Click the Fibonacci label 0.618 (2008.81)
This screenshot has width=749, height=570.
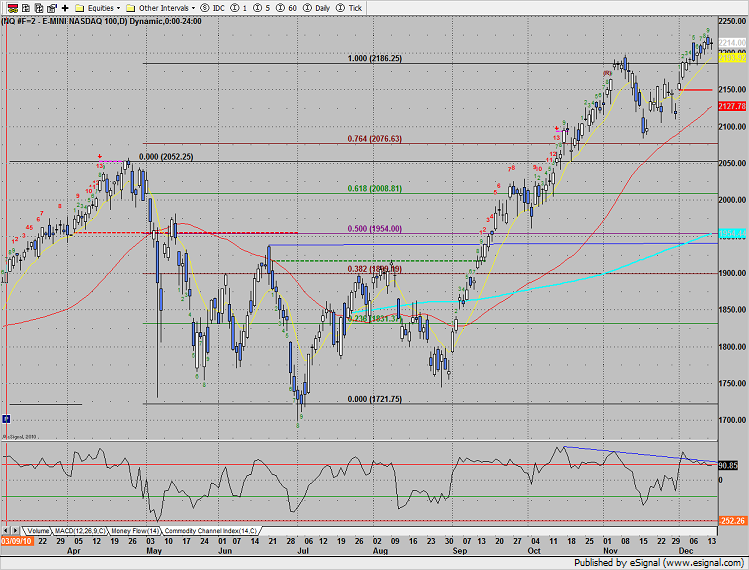click(374, 188)
